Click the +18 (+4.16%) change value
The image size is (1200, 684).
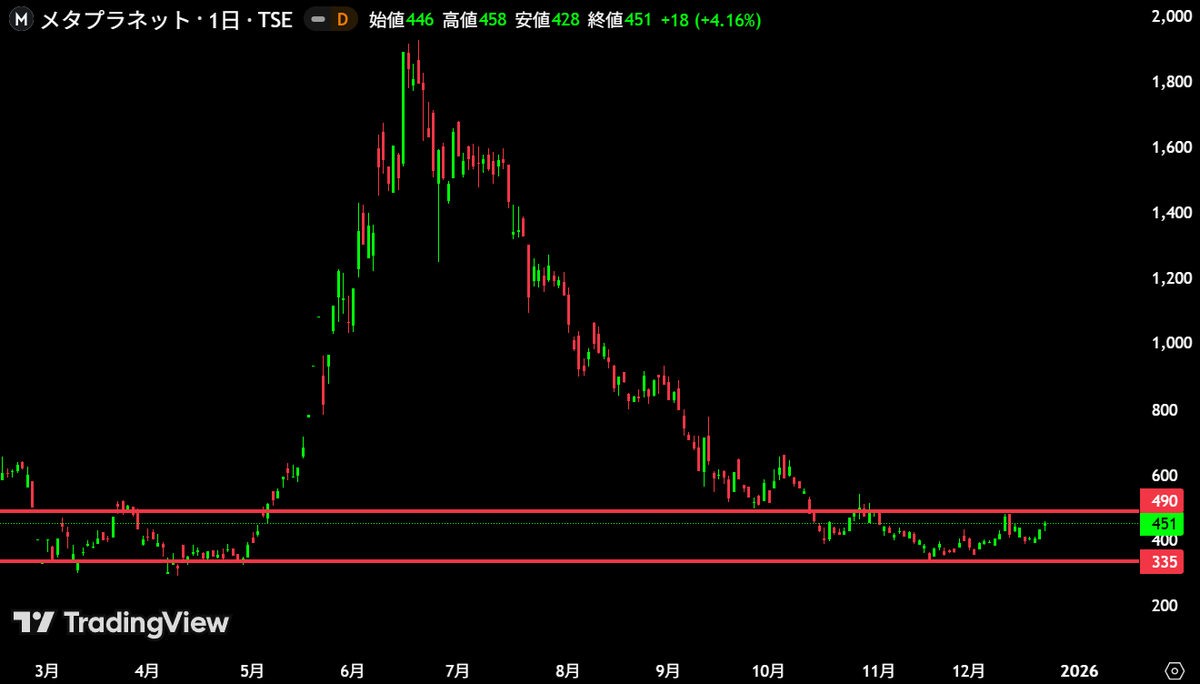point(711,19)
